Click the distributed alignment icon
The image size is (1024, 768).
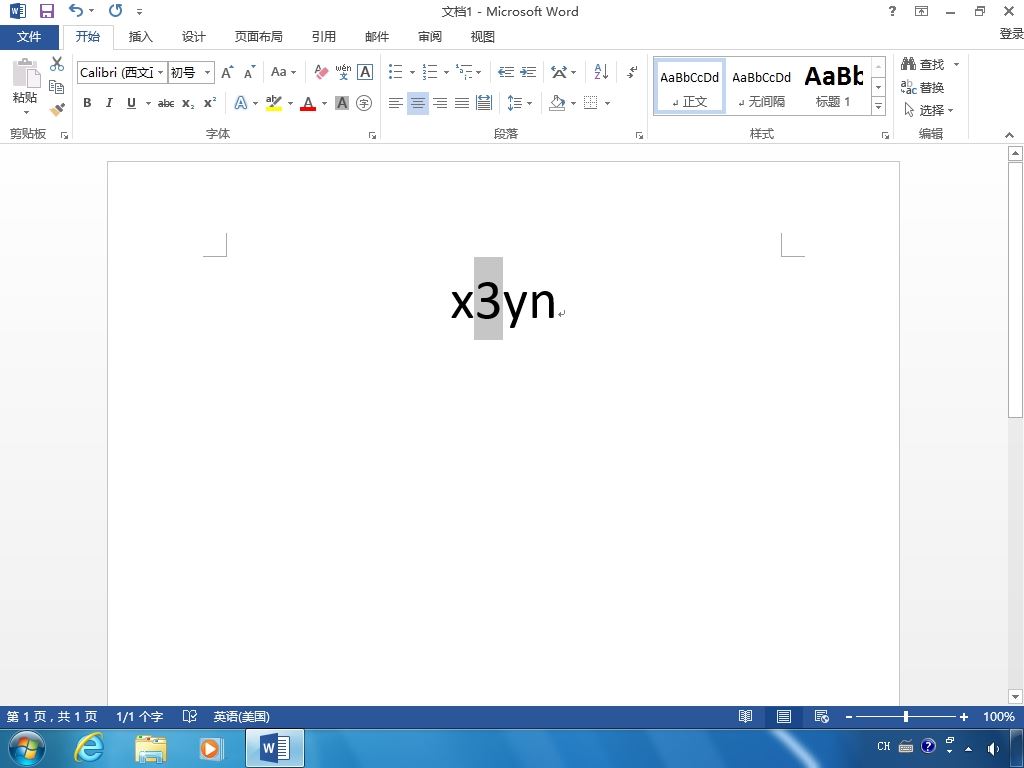coord(484,103)
